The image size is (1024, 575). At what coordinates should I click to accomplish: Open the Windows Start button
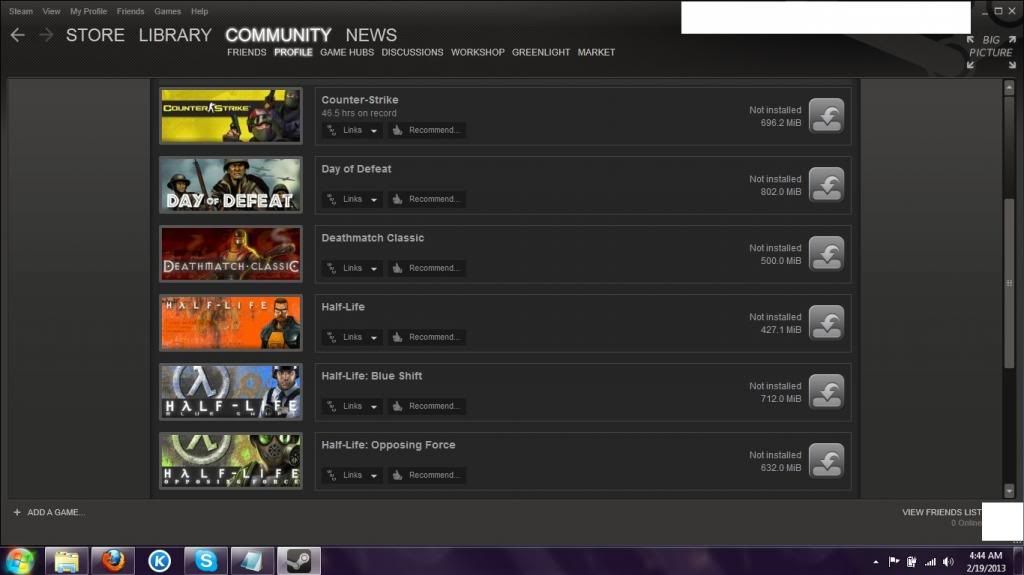click(20, 561)
